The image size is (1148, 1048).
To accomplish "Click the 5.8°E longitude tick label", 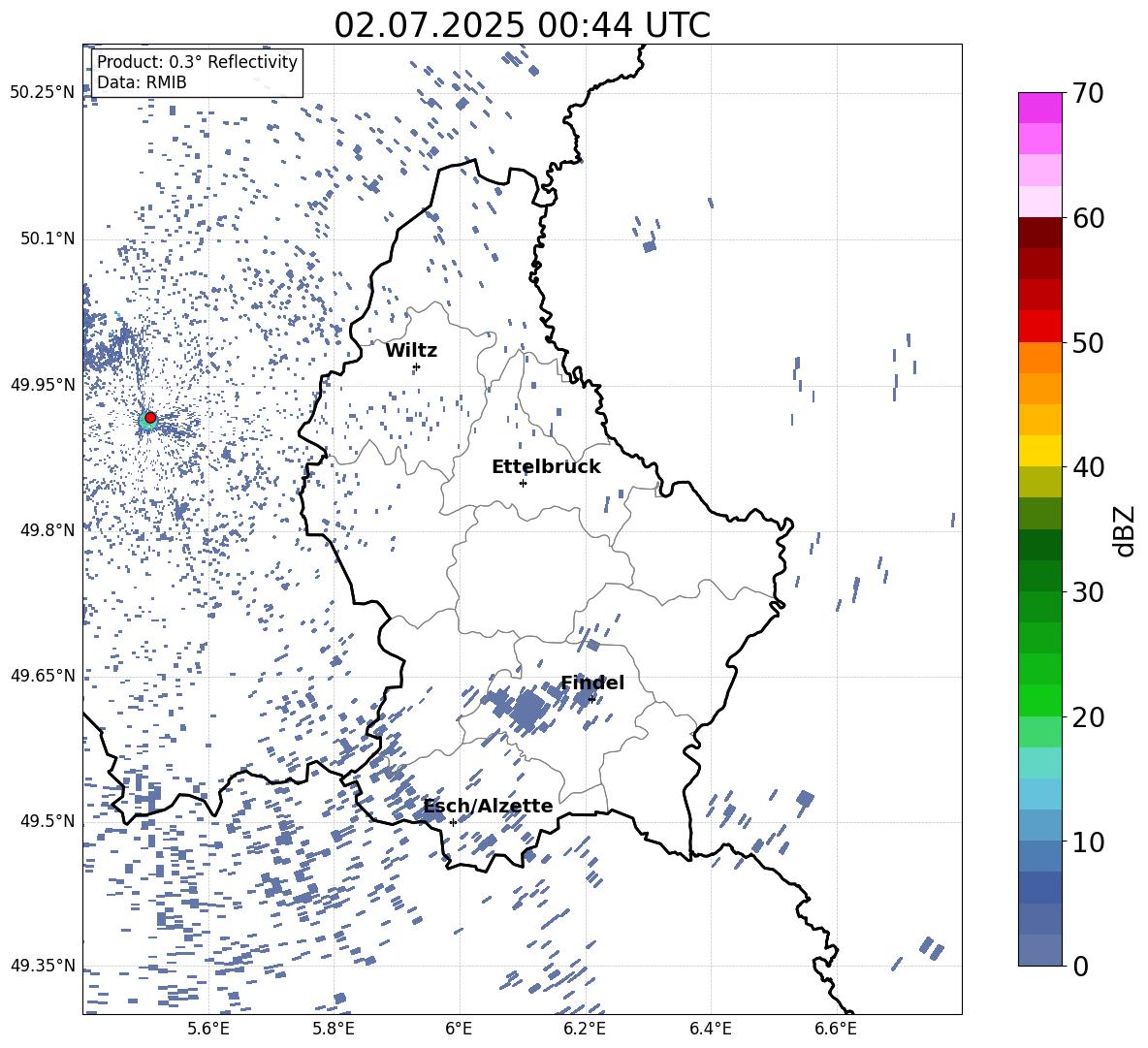I will (x=334, y=1029).
